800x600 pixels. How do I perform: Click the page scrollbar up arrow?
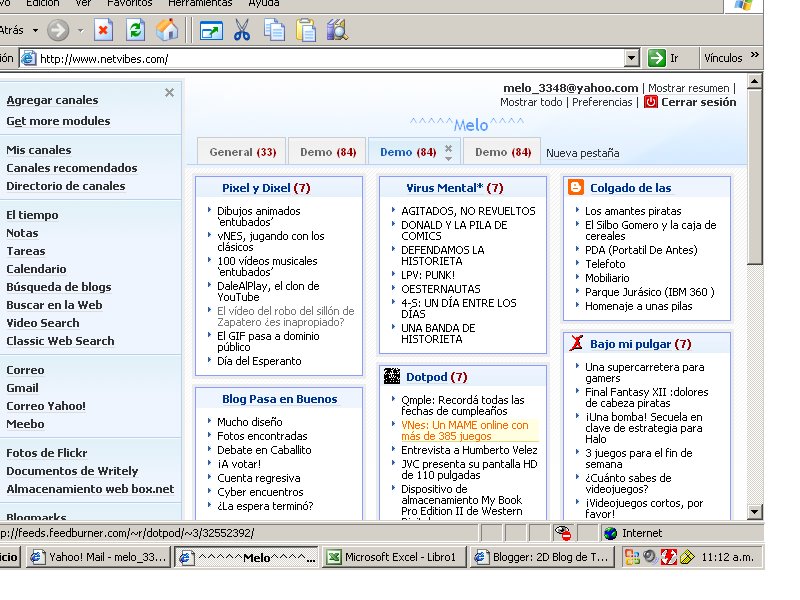[x=755, y=81]
